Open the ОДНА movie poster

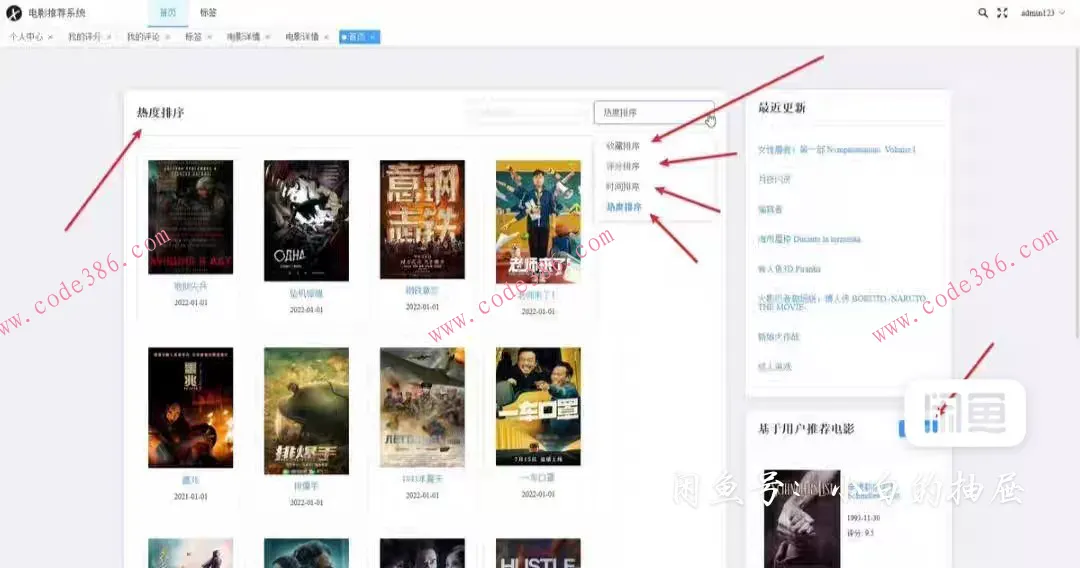click(307, 220)
